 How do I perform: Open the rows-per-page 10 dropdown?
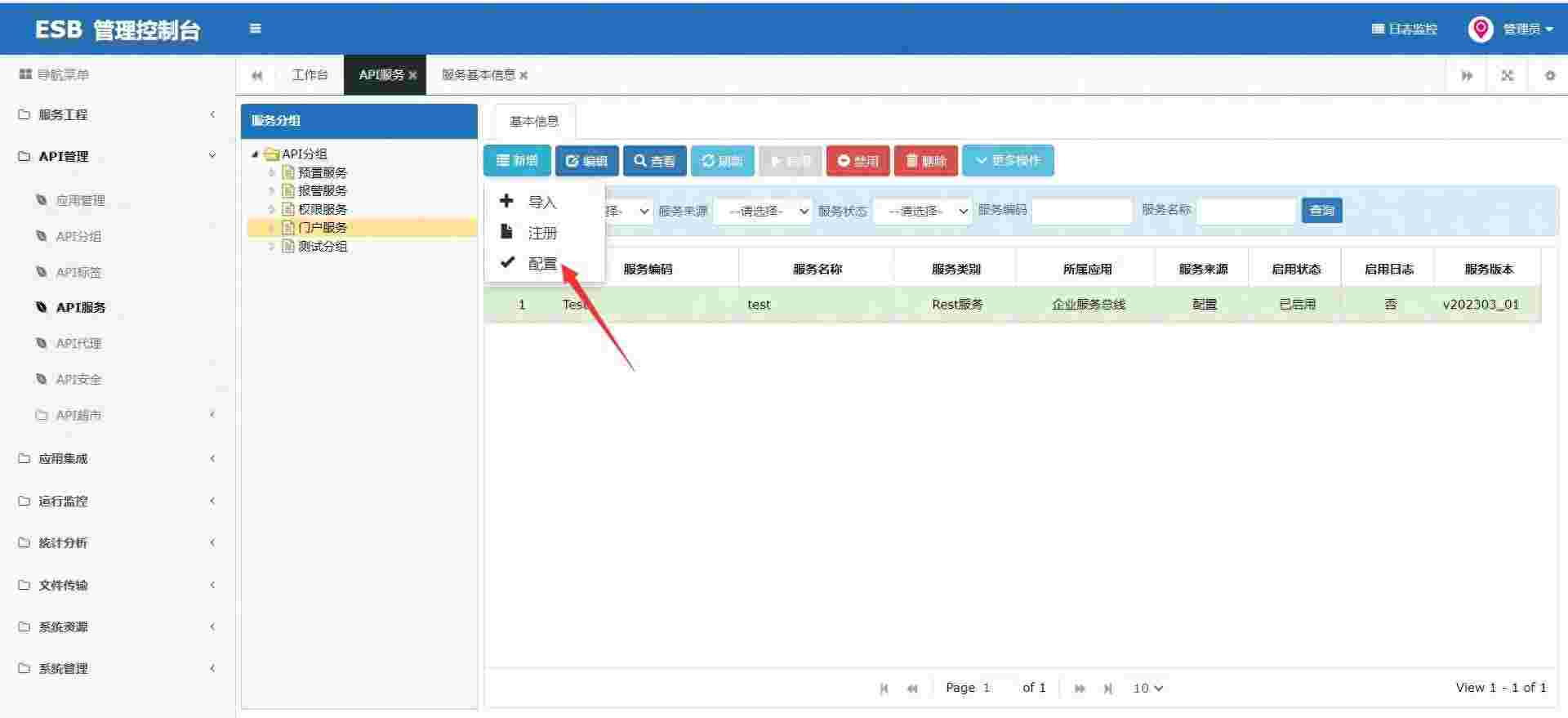point(1147,689)
